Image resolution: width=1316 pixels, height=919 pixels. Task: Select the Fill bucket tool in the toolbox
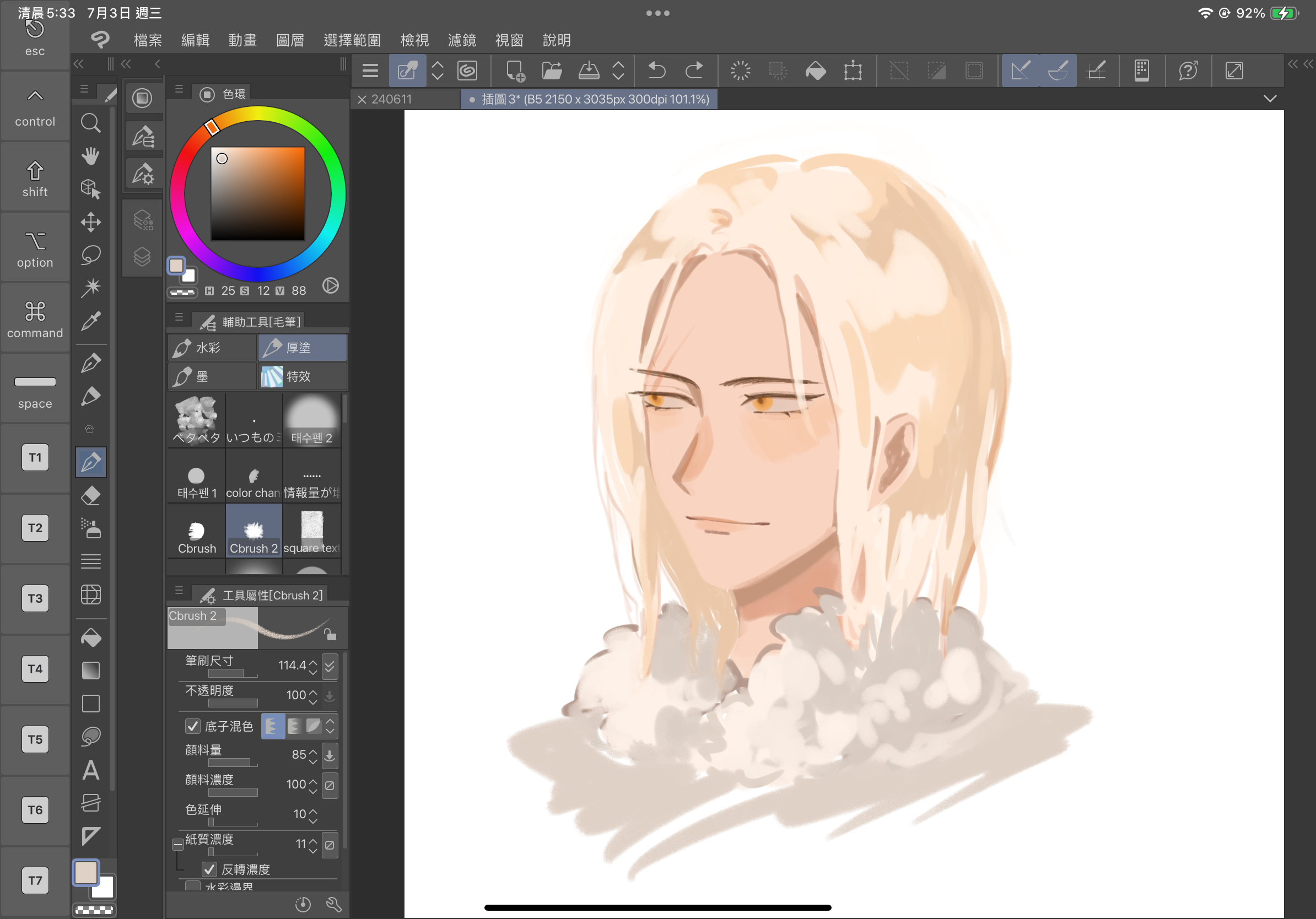pos(90,637)
